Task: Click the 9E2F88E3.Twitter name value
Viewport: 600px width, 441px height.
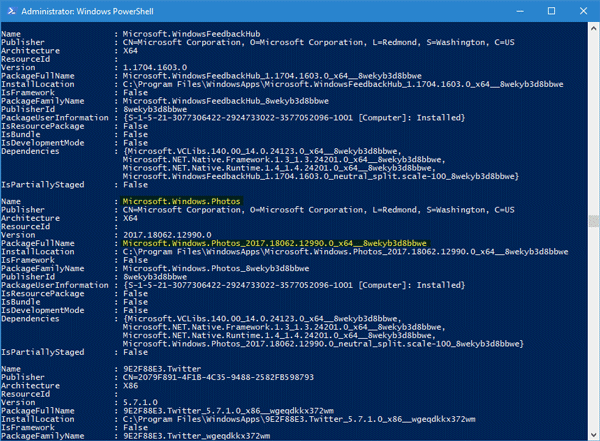Action: [x=162, y=369]
